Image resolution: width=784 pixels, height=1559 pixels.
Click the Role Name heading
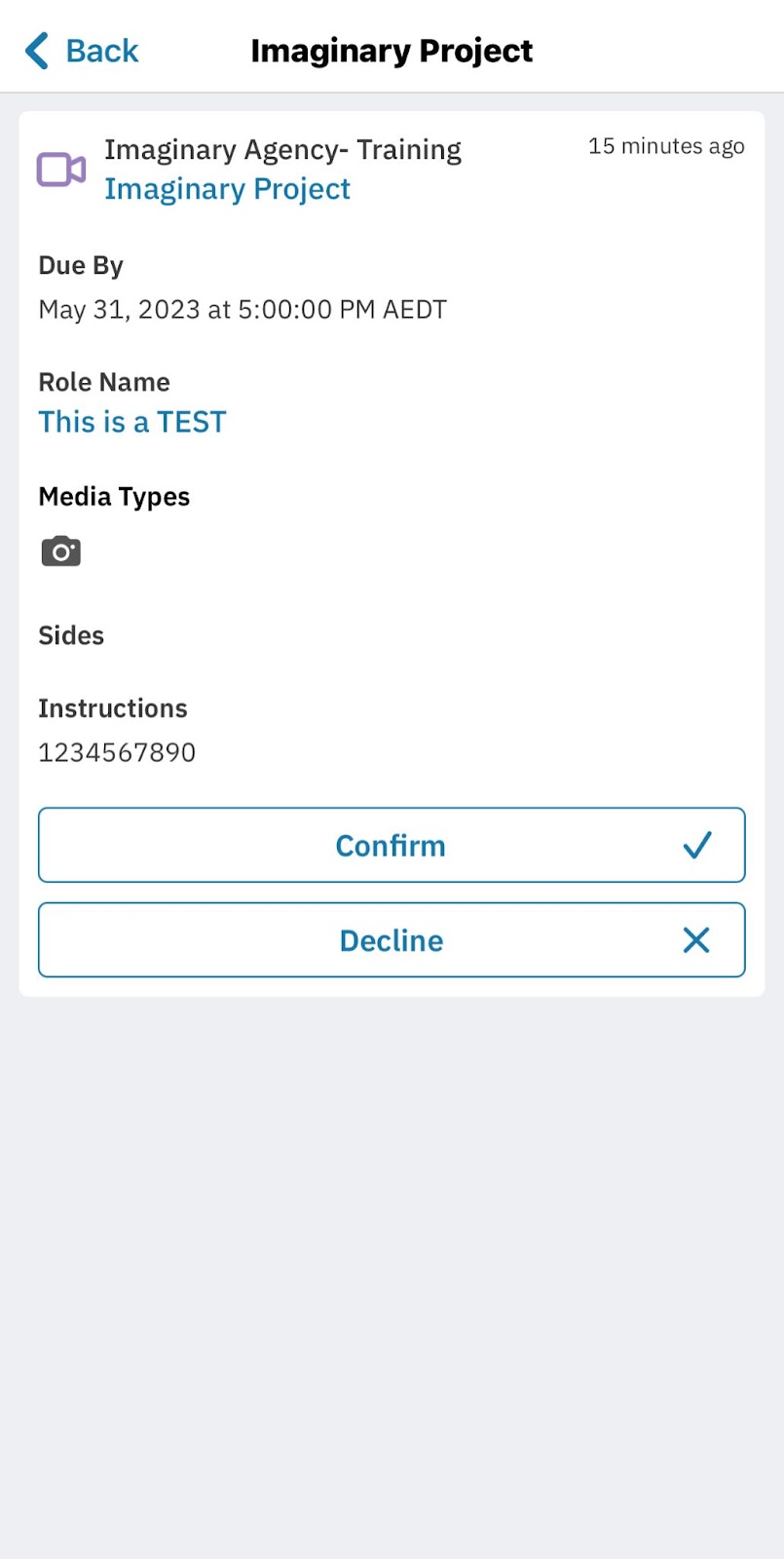tap(104, 382)
